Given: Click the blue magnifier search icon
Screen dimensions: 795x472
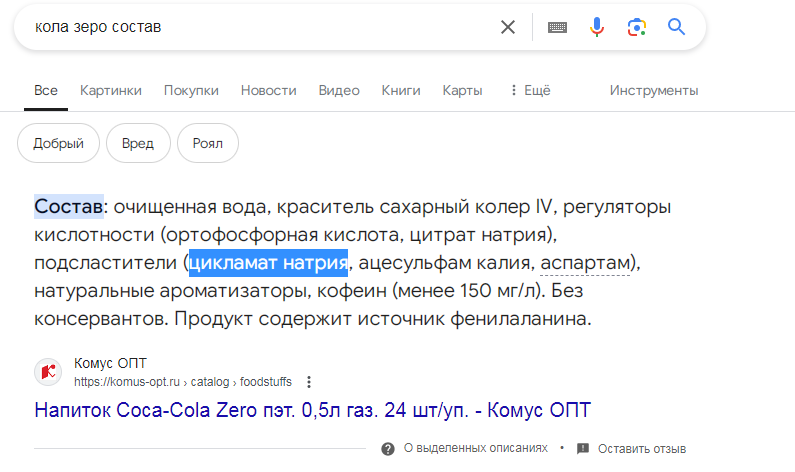Looking at the screenshot, I should pyautogui.click(x=676, y=26).
